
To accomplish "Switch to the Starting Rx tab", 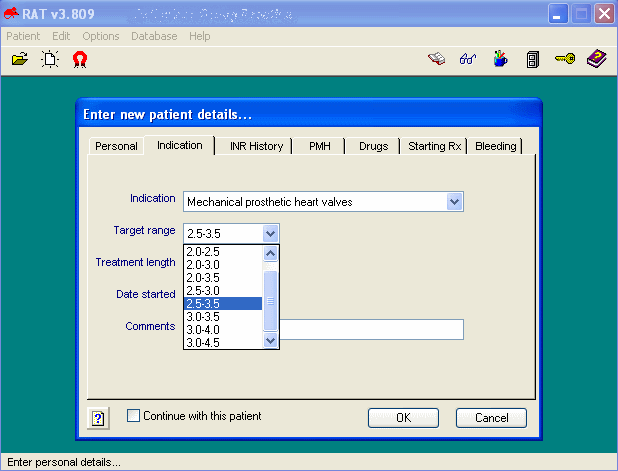I will (x=434, y=146).
